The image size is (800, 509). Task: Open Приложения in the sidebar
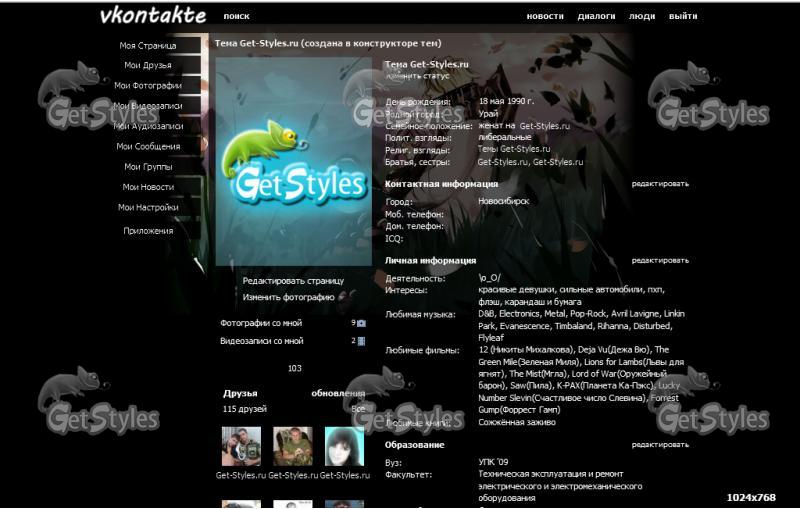click(148, 231)
